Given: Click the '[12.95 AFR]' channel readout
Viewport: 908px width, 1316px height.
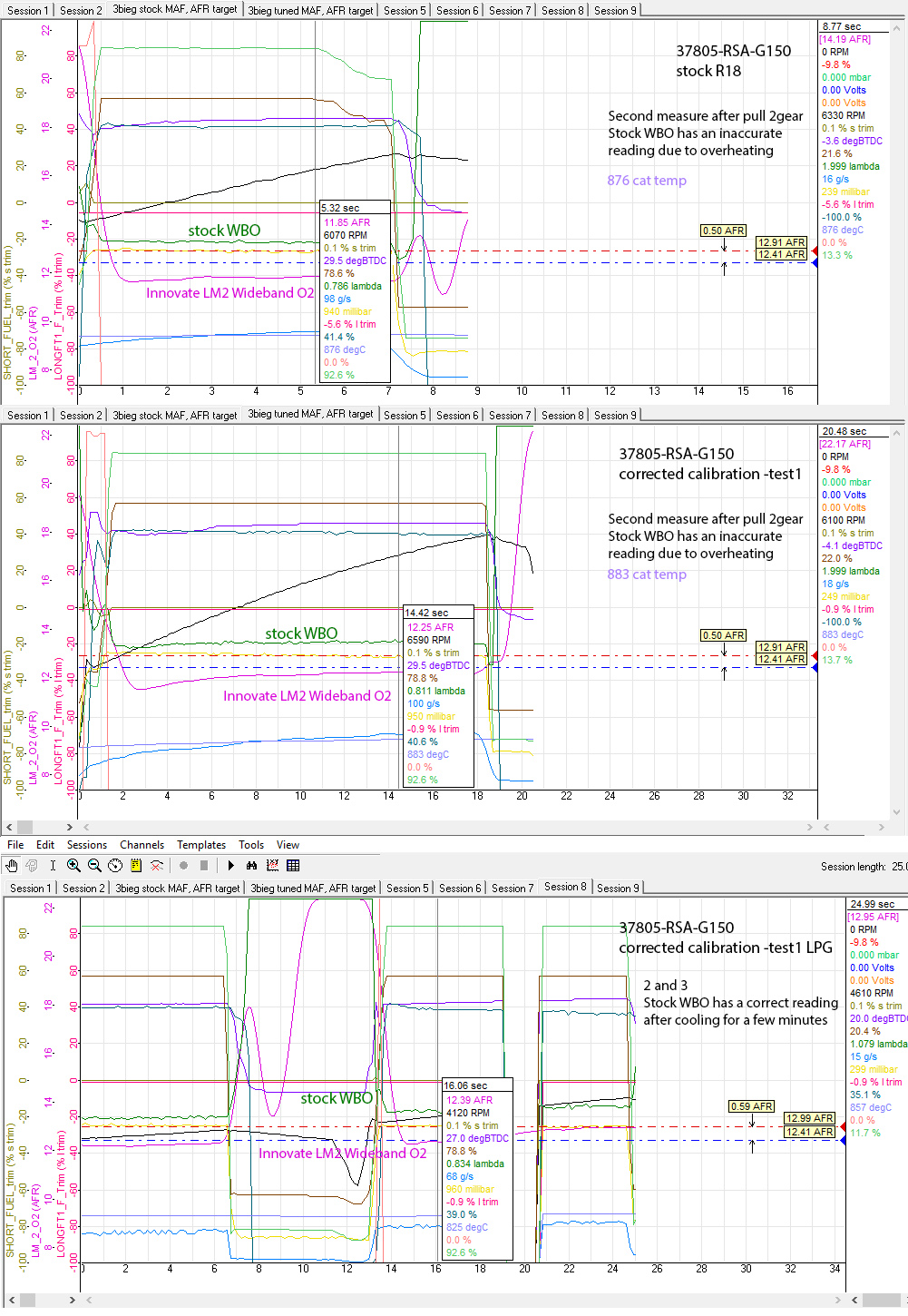Looking at the screenshot, I should 874,918.
